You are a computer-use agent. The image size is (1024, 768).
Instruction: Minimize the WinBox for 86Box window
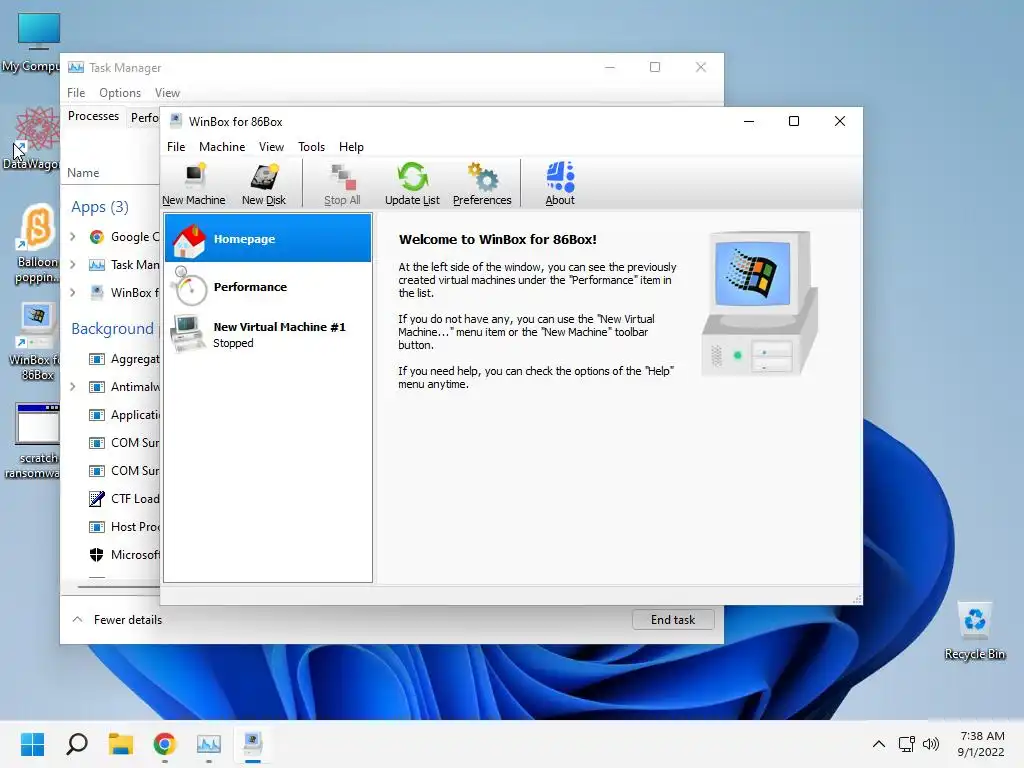pyautogui.click(x=749, y=121)
